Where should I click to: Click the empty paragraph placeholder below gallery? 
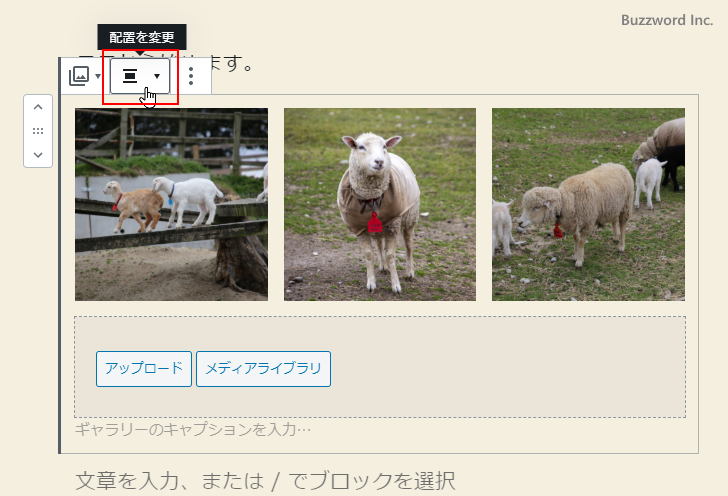[x=265, y=481]
